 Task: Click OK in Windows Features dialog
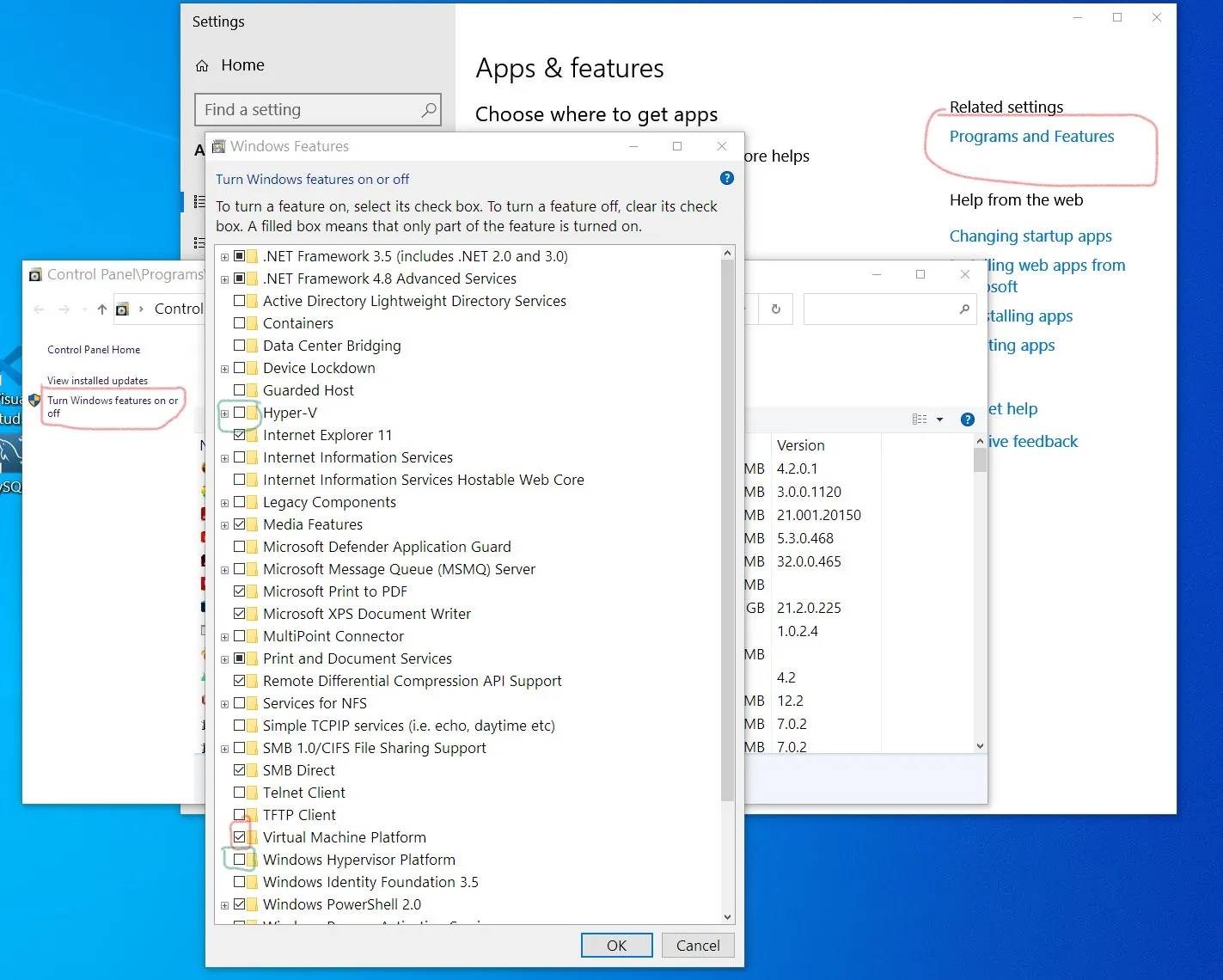click(x=616, y=946)
